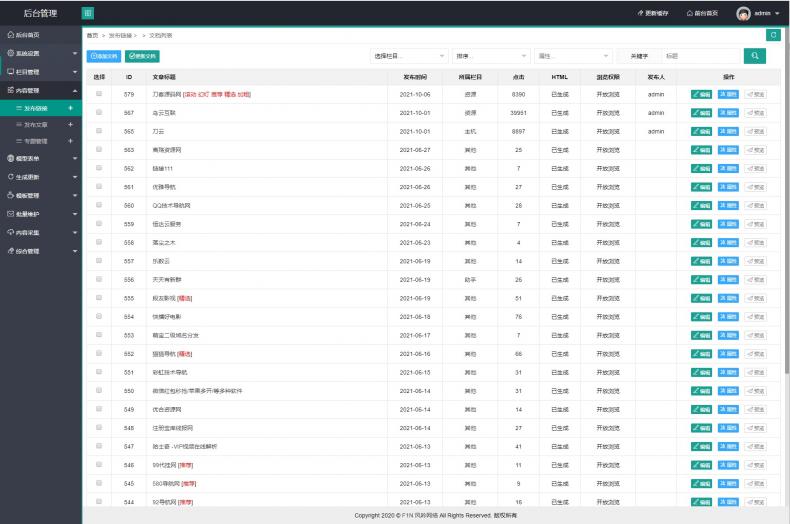The height and width of the screenshot is (524, 790).
Task: Click blue attribute button for row 565
Action: [x=728, y=132]
